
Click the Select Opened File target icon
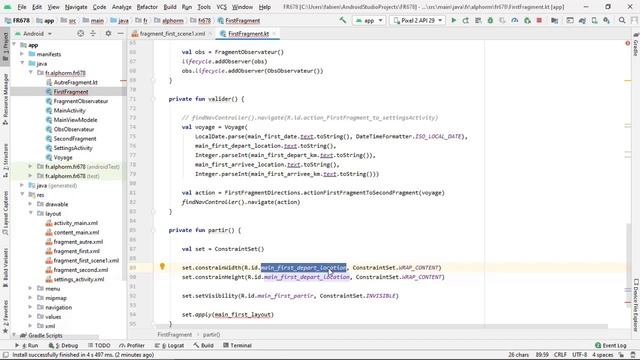80,33
